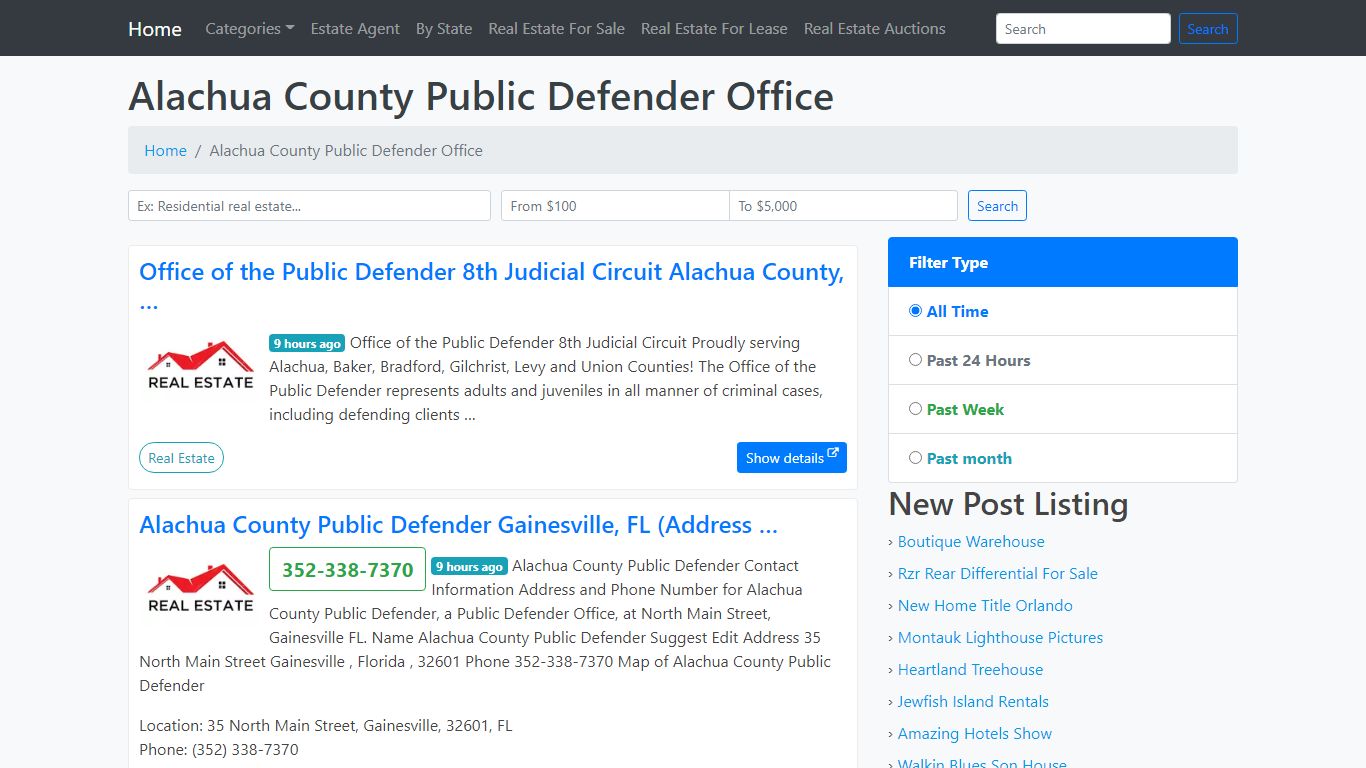Open Alachua County Public Defender Gainesville listing title

(x=458, y=525)
